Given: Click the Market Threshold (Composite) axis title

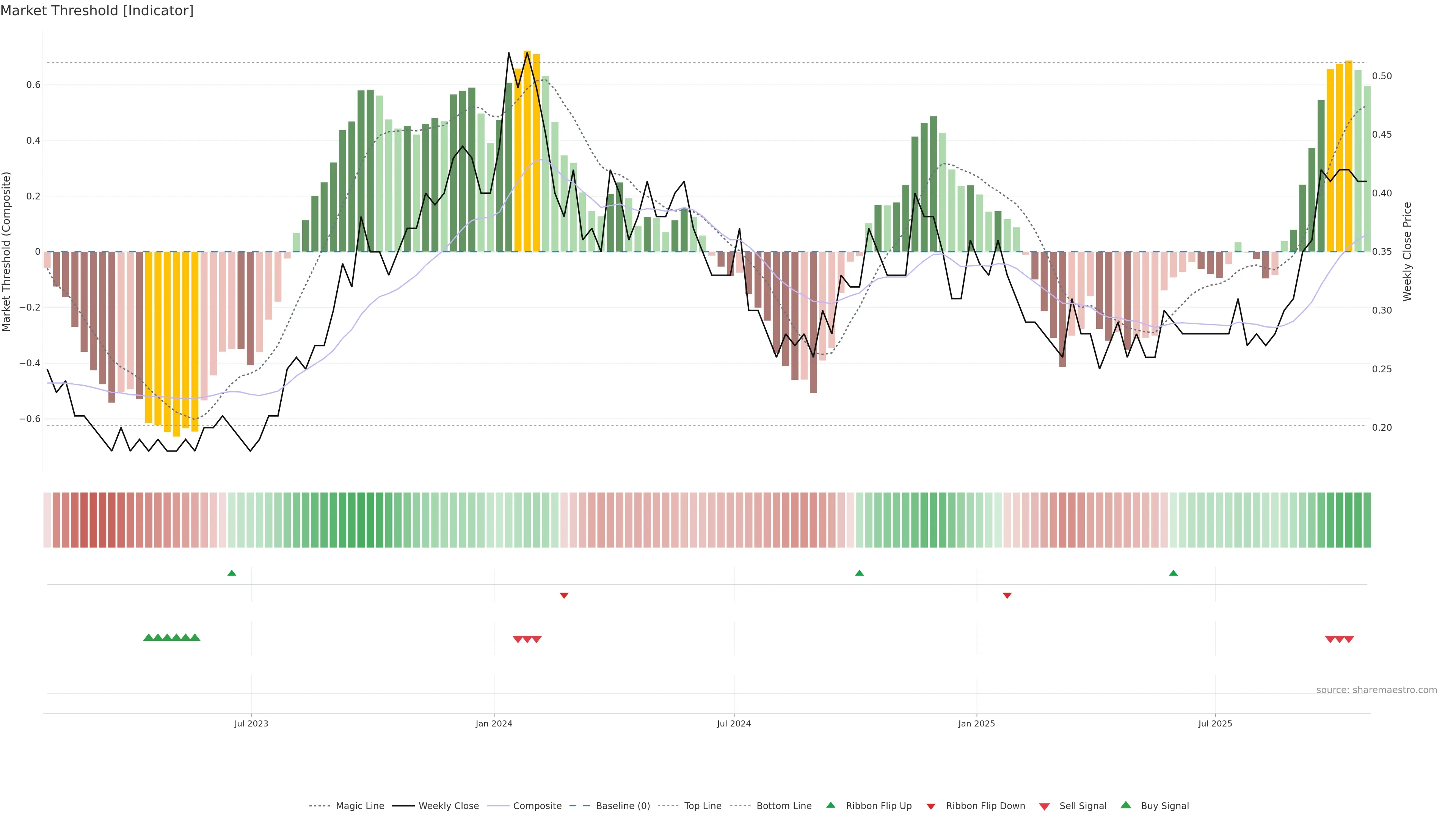Looking at the screenshot, I should click(x=6, y=251).
